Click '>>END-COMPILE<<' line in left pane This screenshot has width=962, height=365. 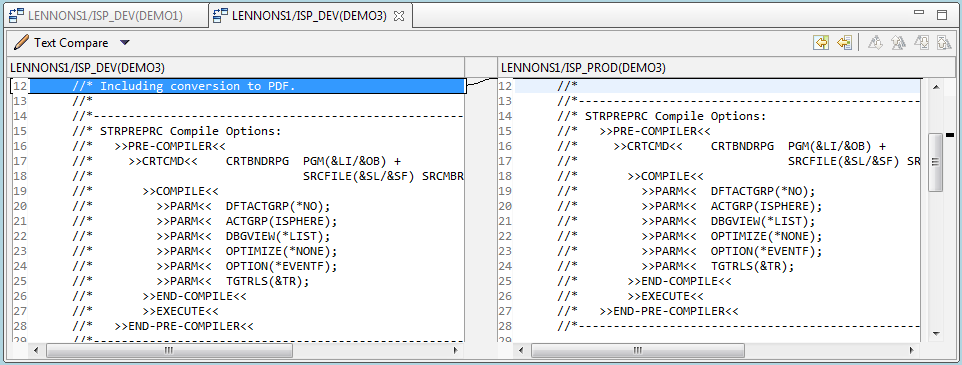coord(194,296)
